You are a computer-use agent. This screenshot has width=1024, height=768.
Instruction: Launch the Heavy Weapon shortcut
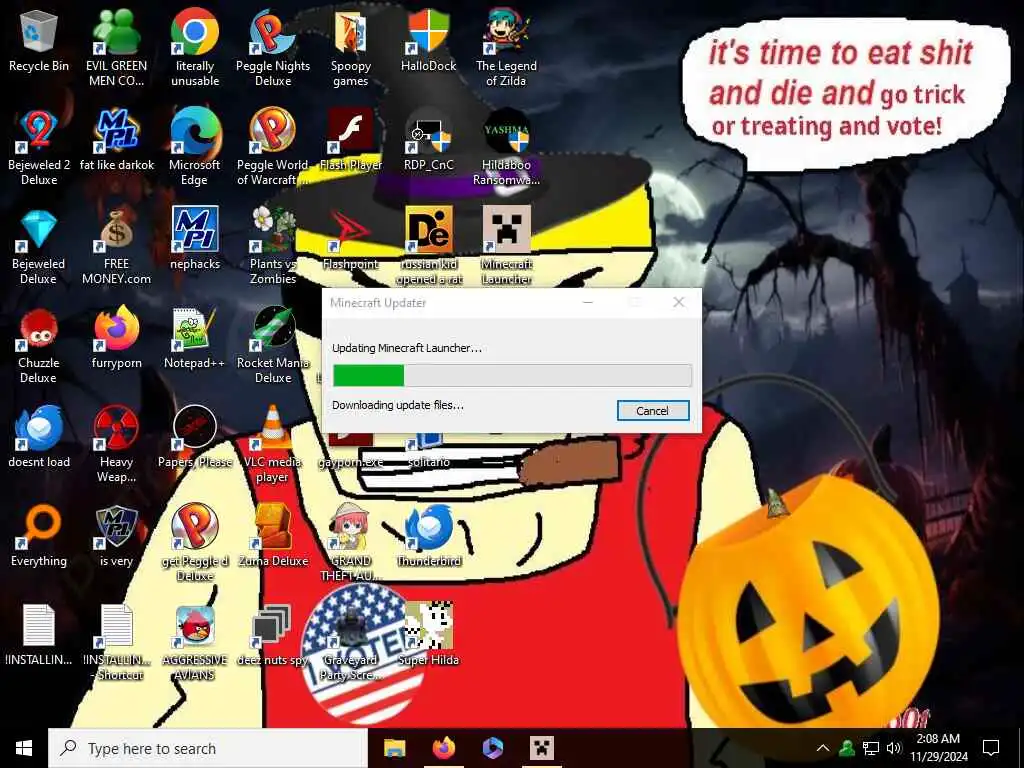coord(116,445)
